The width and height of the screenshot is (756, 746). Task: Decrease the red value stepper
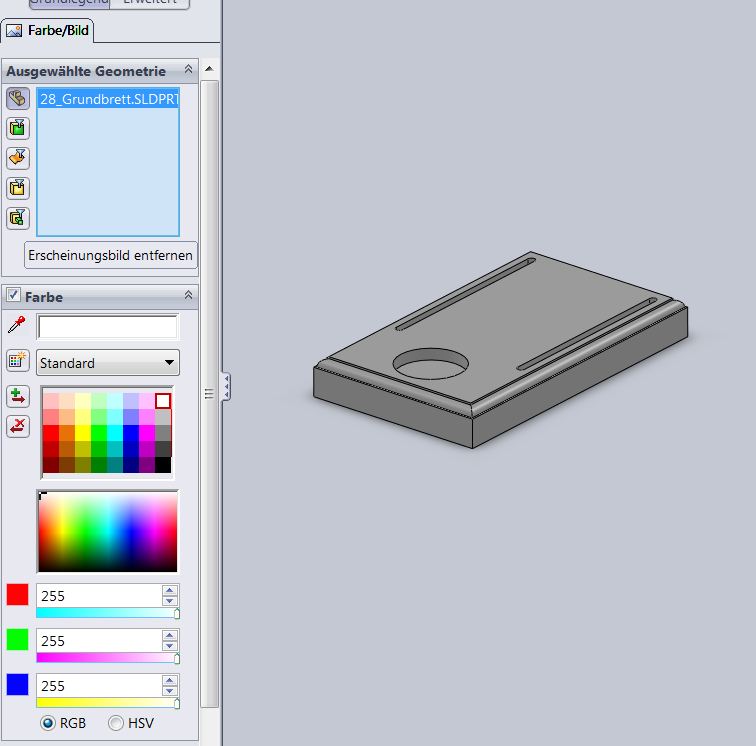tap(169, 601)
